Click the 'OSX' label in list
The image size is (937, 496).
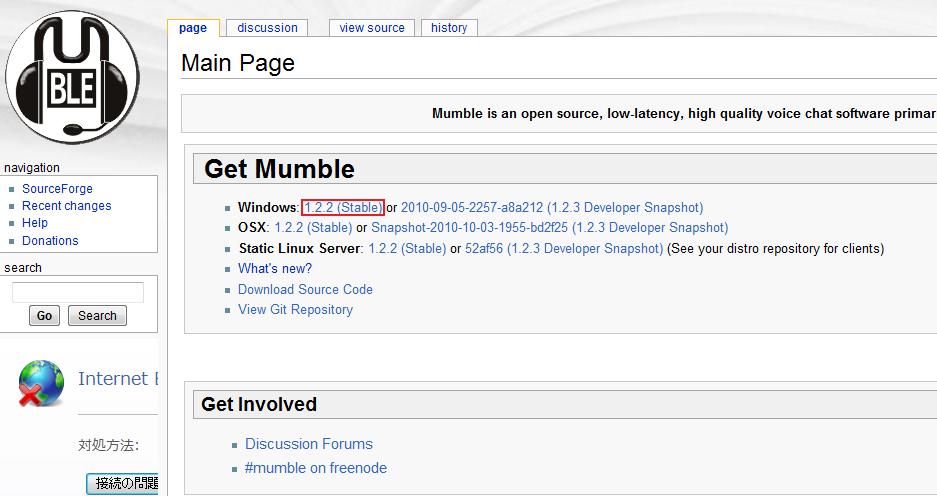coord(252,228)
